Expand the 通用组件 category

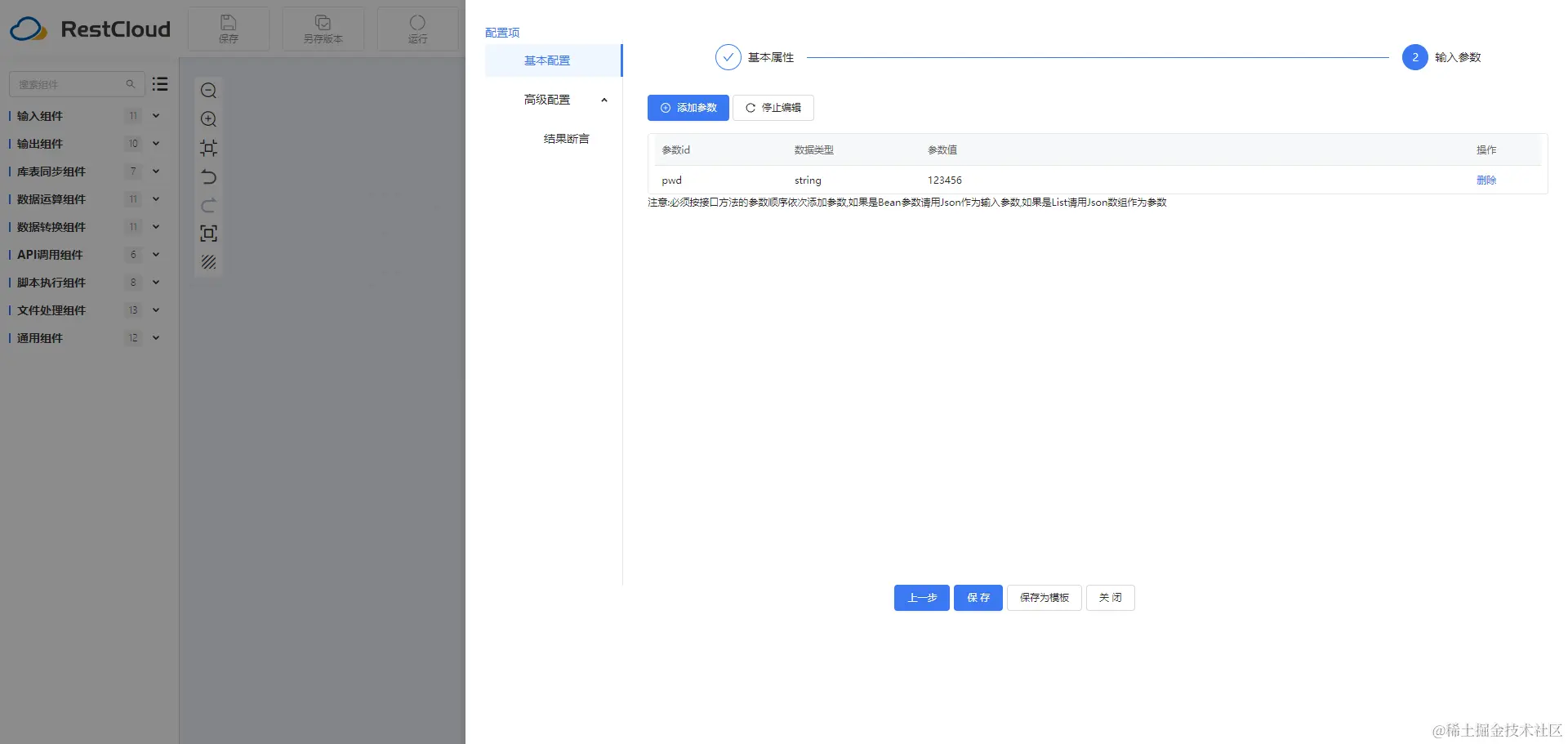(156, 338)
